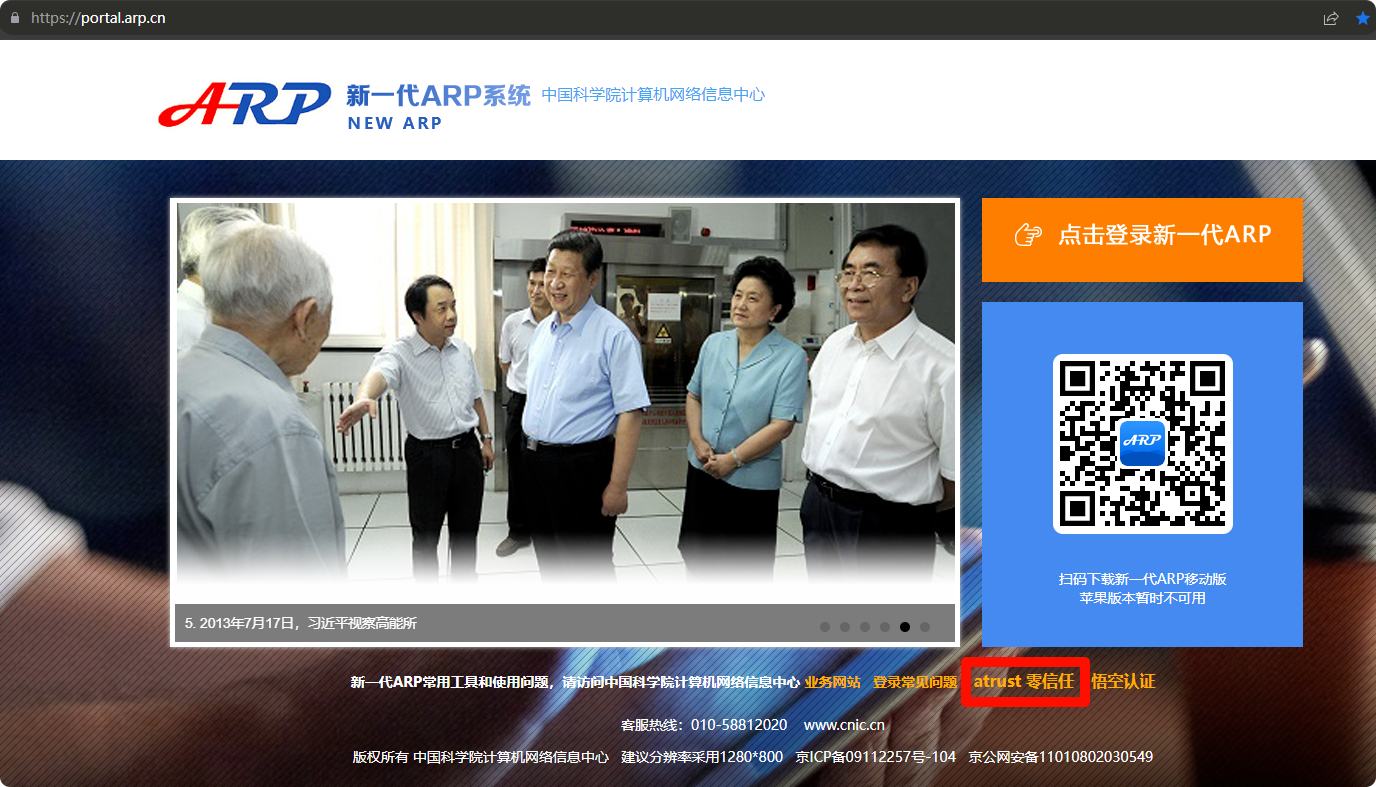This screenshot has width=1376, height=787.
Task: Select the third carousel dot indicator
Action: pyautogui.click(x=865, y=627)
